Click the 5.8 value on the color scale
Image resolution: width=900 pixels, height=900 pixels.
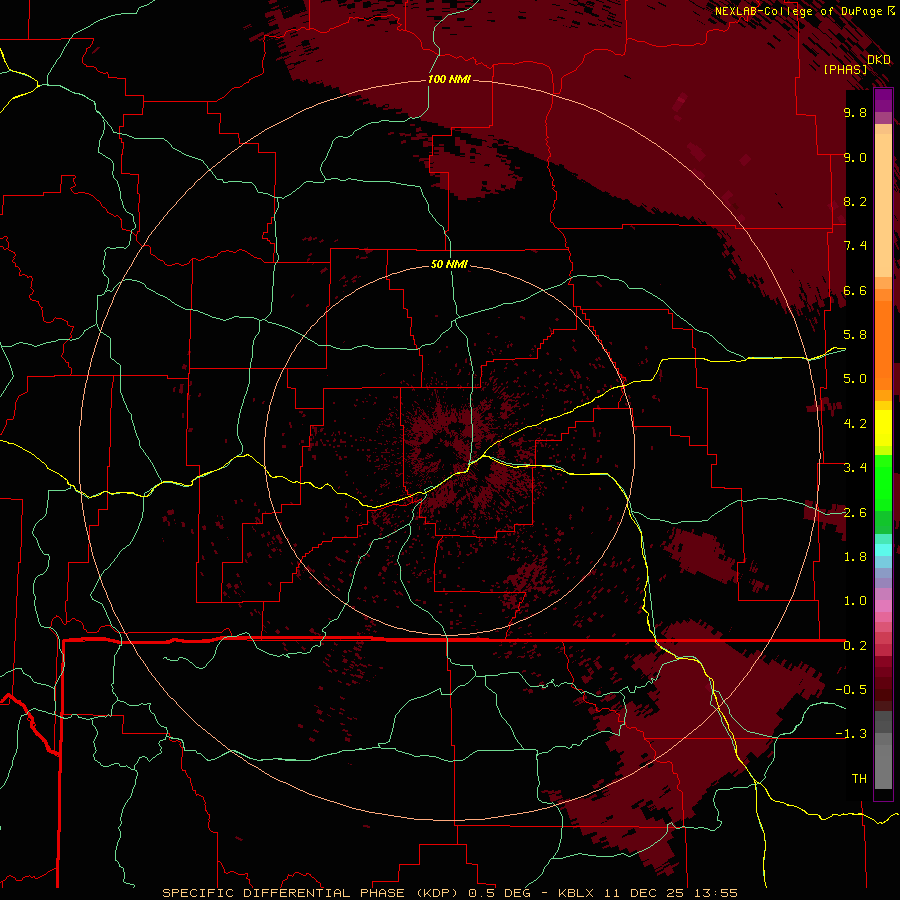point(855,335)
